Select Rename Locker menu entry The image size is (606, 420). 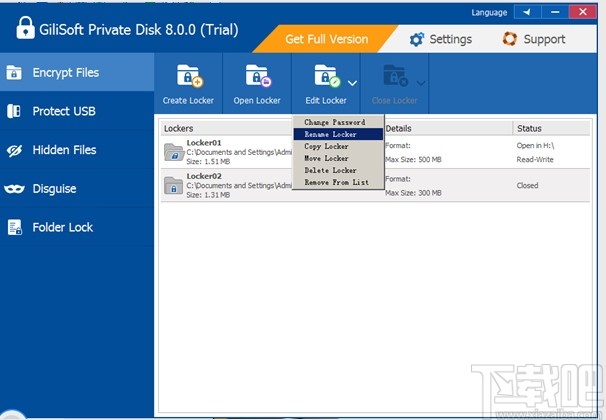(338, 134)
